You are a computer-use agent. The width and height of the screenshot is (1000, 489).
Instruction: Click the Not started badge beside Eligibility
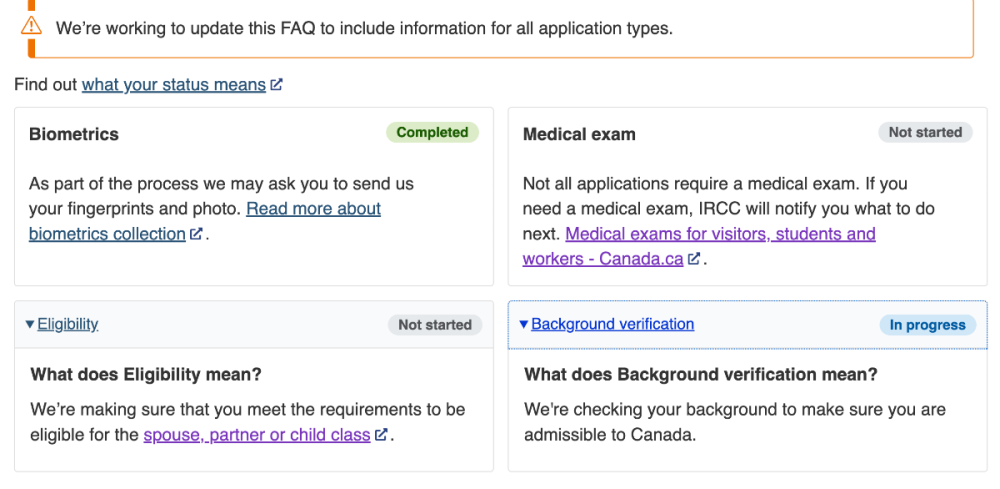[x=435, y=325]
